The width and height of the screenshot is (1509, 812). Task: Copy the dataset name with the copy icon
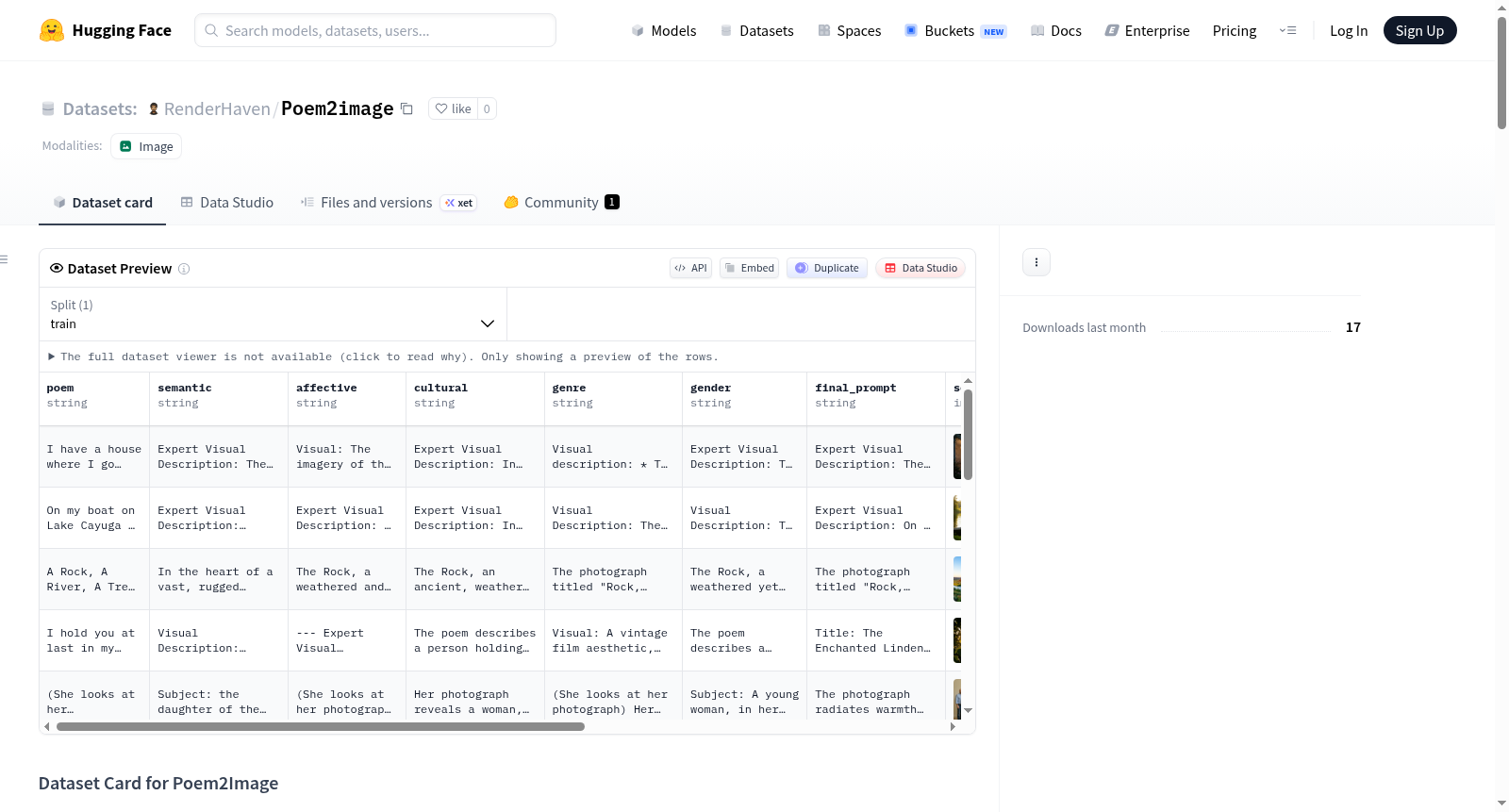pos(406,108)
